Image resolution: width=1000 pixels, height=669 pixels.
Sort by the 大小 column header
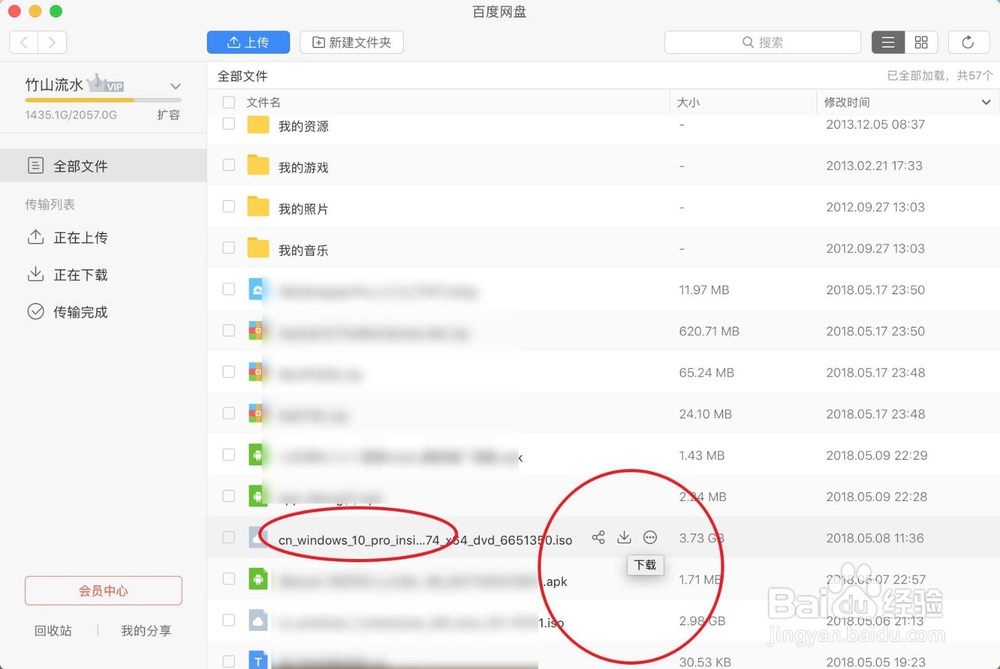[x=688, y=102]
